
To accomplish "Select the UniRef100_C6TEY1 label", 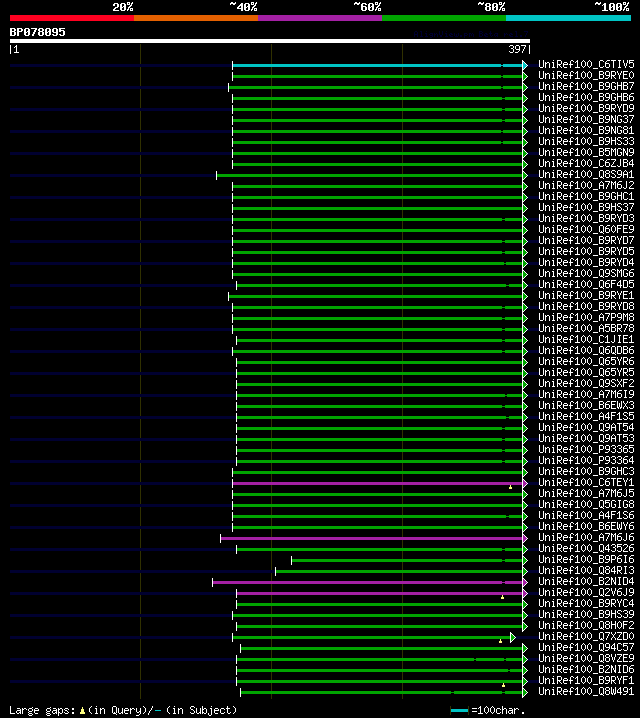I will point(586,482).
